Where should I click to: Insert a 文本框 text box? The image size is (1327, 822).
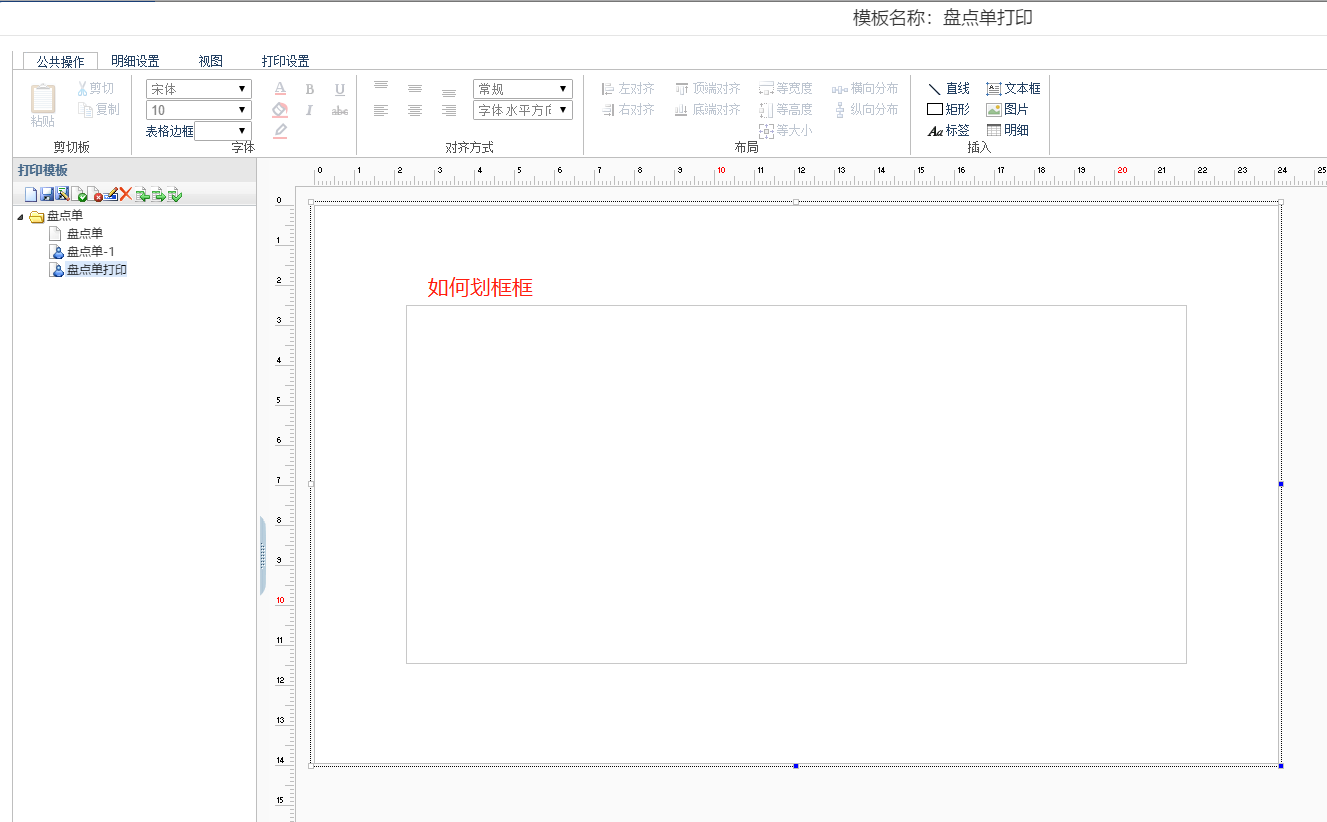tap(1013, 89)
